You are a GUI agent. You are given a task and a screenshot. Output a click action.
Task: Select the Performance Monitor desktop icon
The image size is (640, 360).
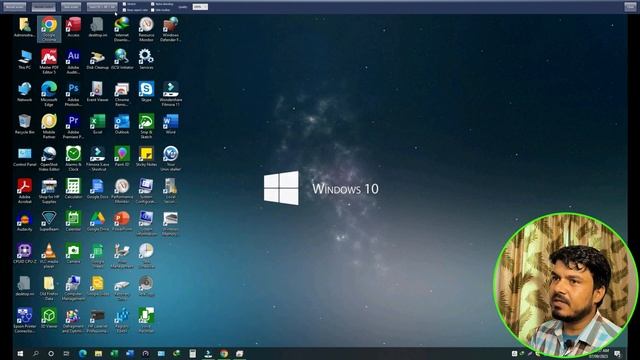click(122, 191)
